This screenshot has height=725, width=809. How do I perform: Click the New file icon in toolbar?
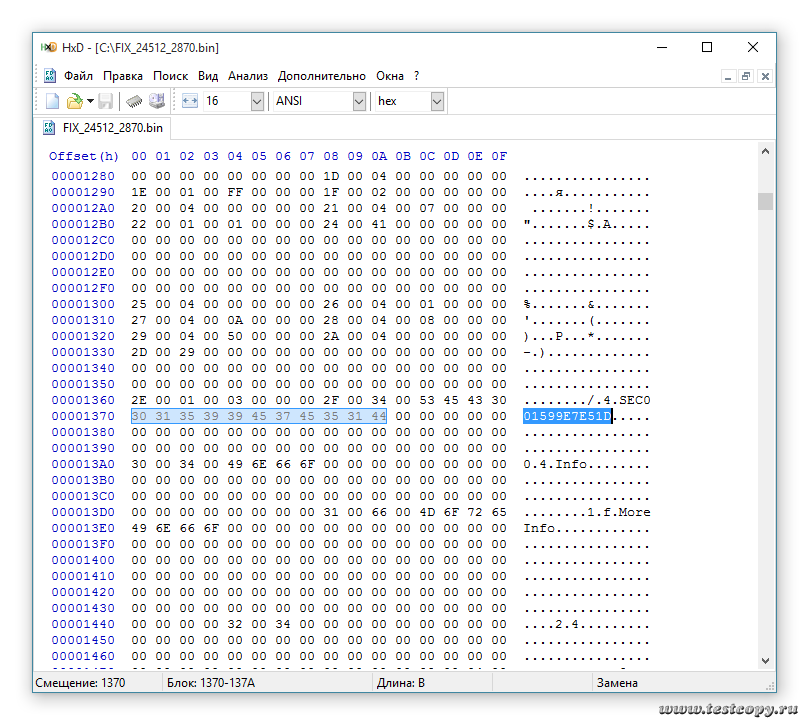[53, 101]
